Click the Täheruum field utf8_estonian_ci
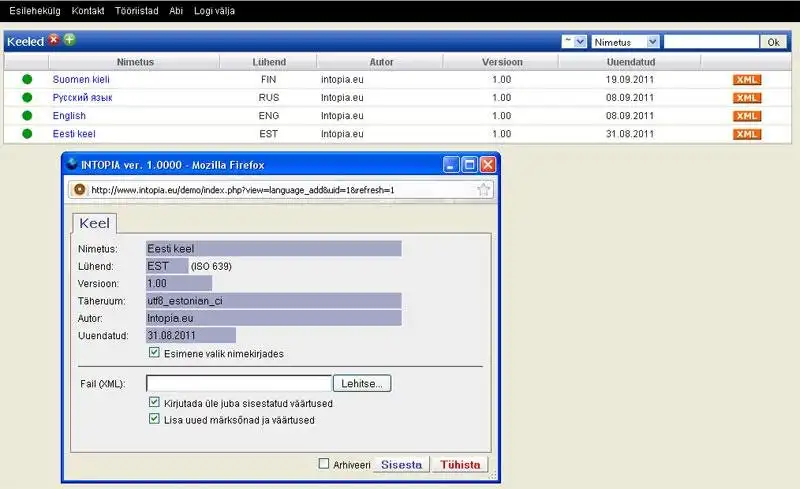 [273, 301]
